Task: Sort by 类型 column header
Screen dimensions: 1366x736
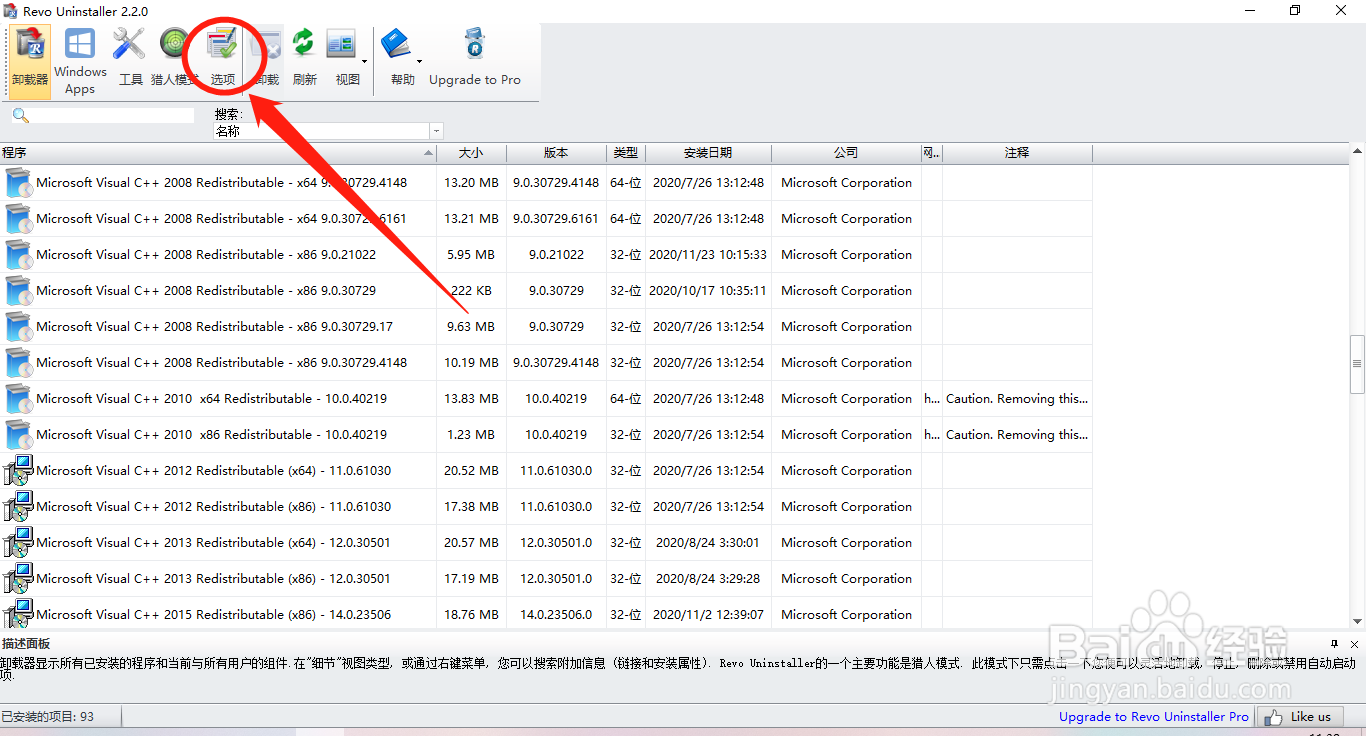Action: click(x=626, y=153)
